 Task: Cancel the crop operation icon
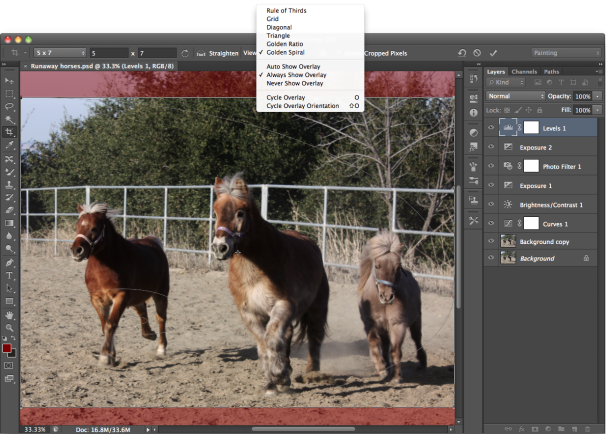477,52
